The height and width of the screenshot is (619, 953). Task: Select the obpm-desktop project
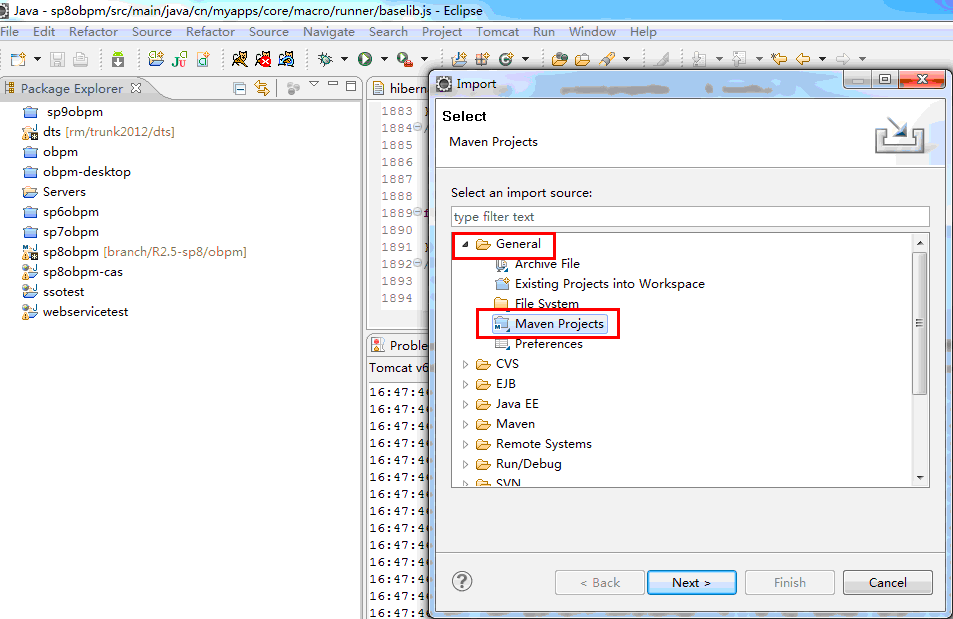click(x=87, y=172)
